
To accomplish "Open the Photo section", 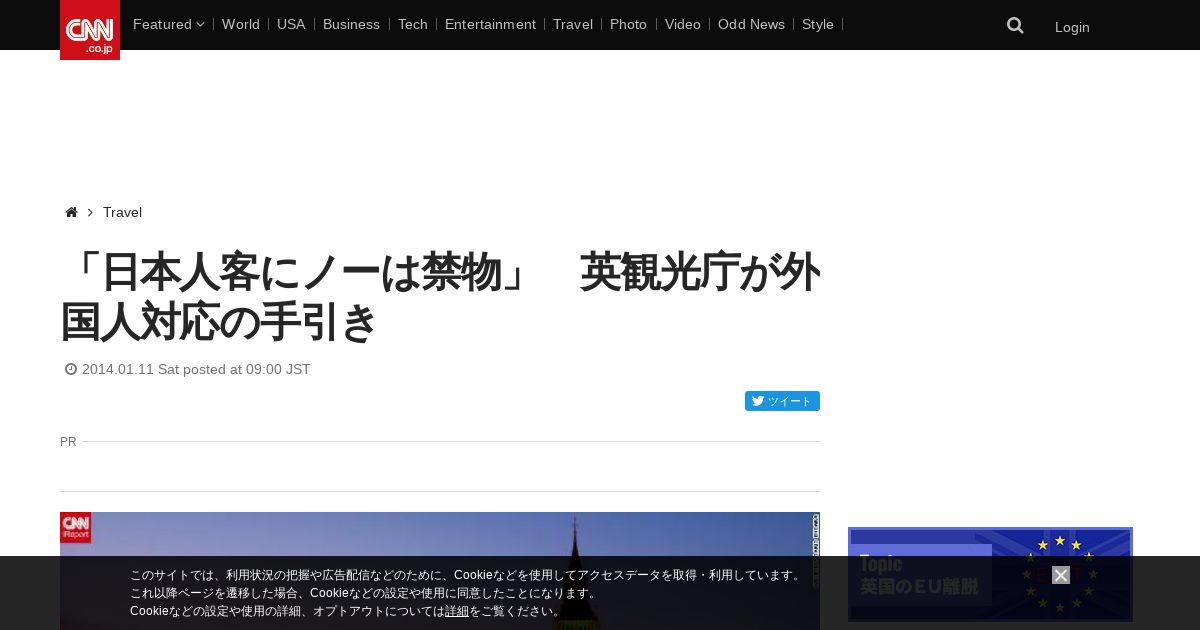I will pos(628,24).
